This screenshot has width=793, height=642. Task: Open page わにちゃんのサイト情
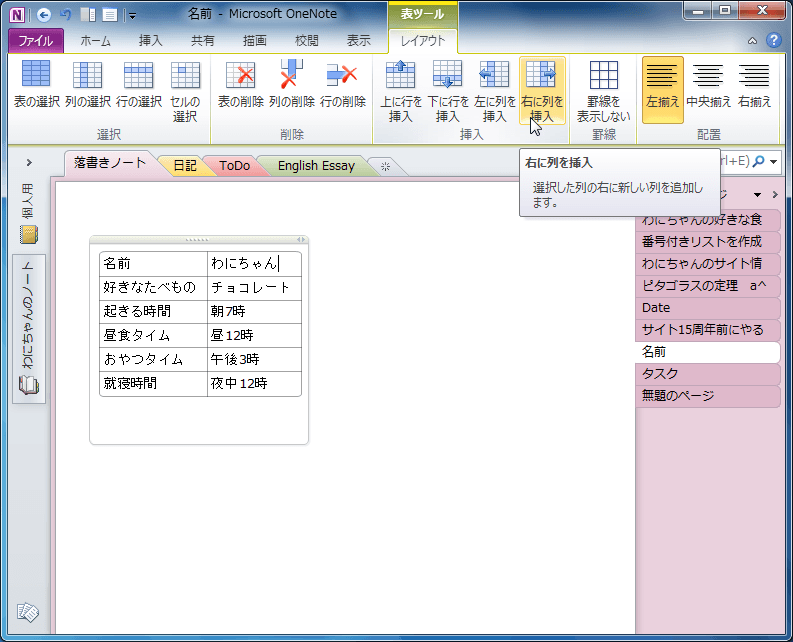click(708, 264)
